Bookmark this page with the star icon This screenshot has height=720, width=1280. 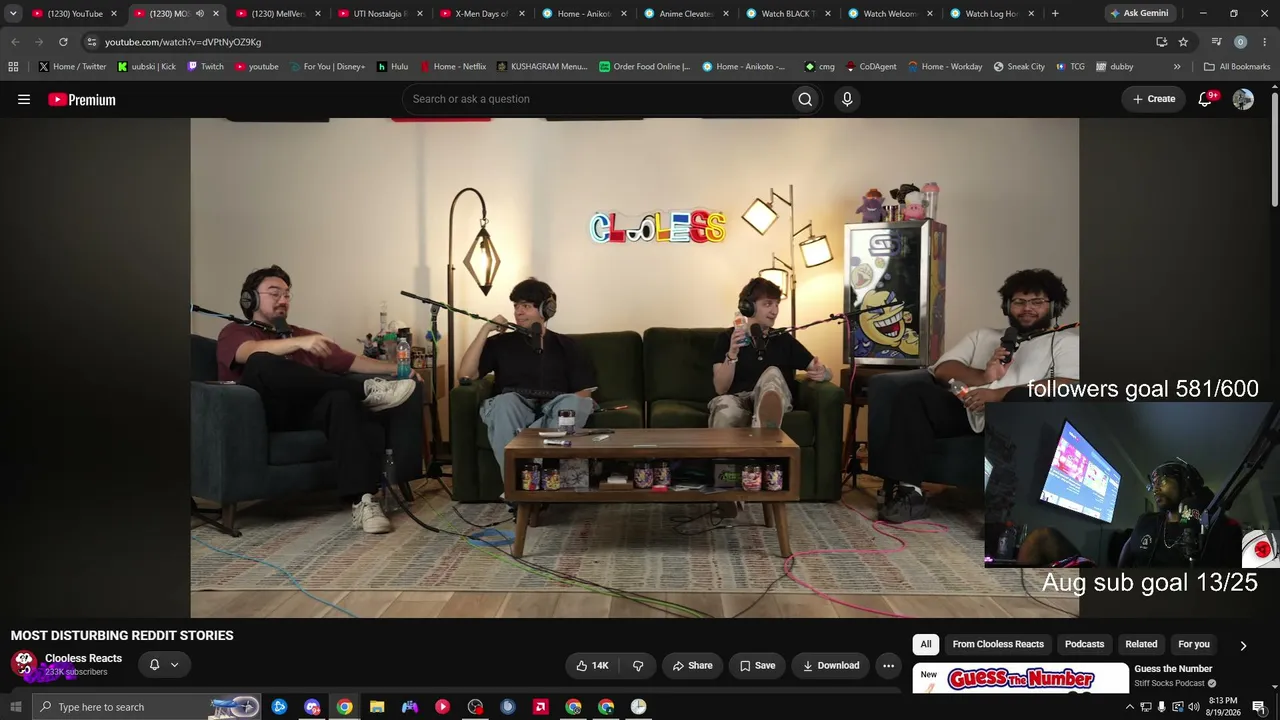1183,42
